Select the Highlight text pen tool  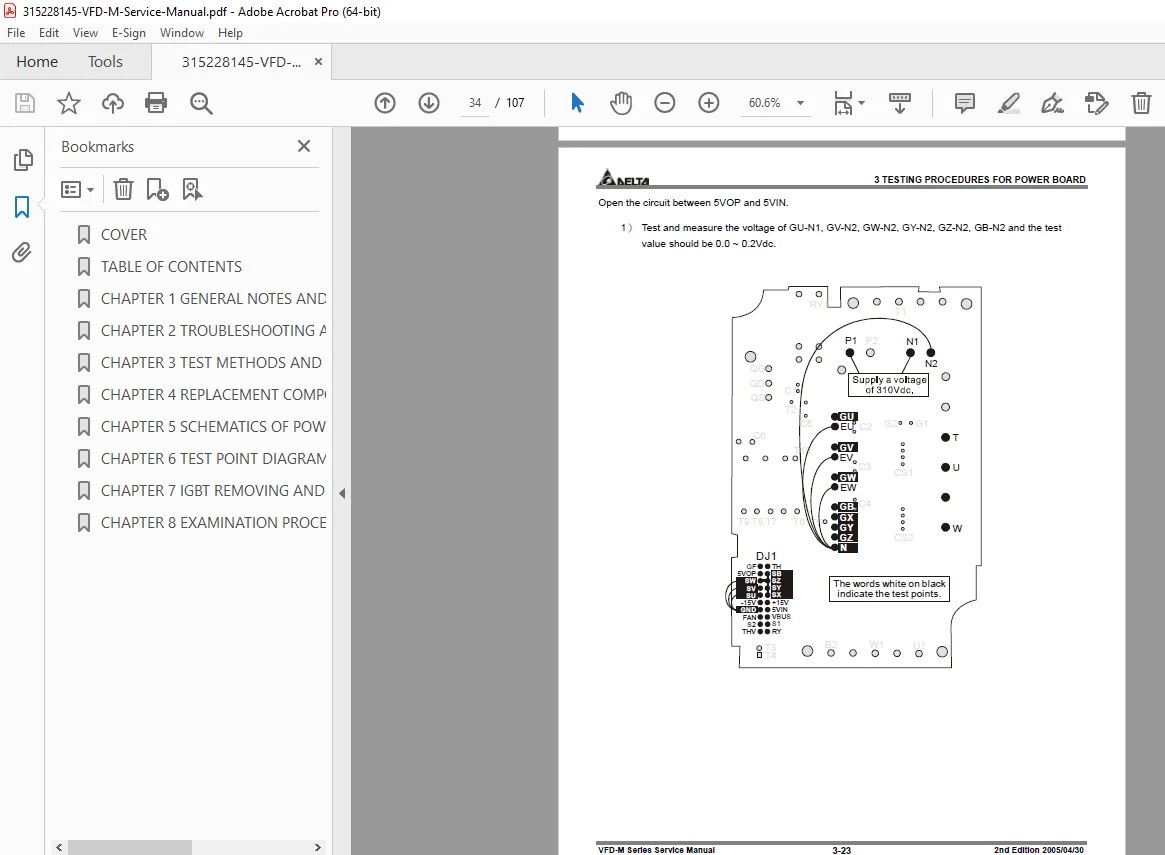click(x=1008, y=103)
